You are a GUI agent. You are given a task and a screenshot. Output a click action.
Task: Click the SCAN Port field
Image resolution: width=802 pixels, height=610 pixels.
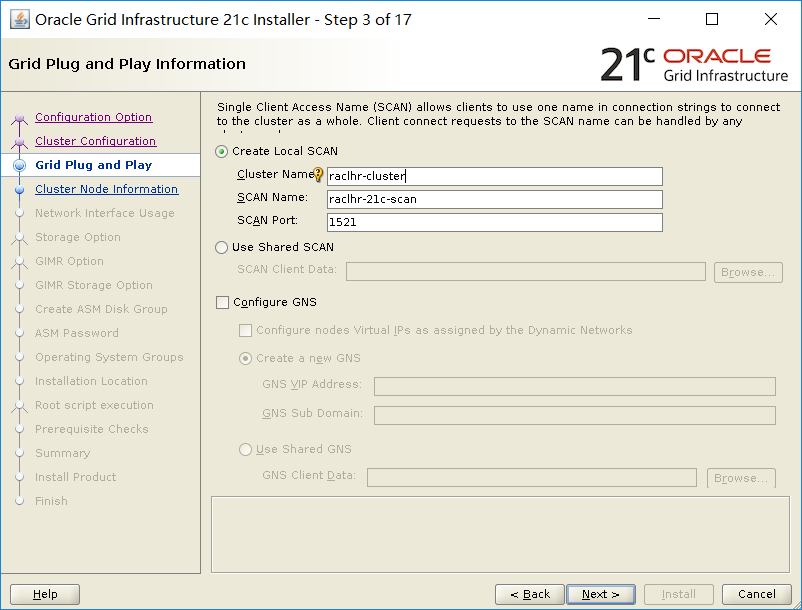point(495,222)
